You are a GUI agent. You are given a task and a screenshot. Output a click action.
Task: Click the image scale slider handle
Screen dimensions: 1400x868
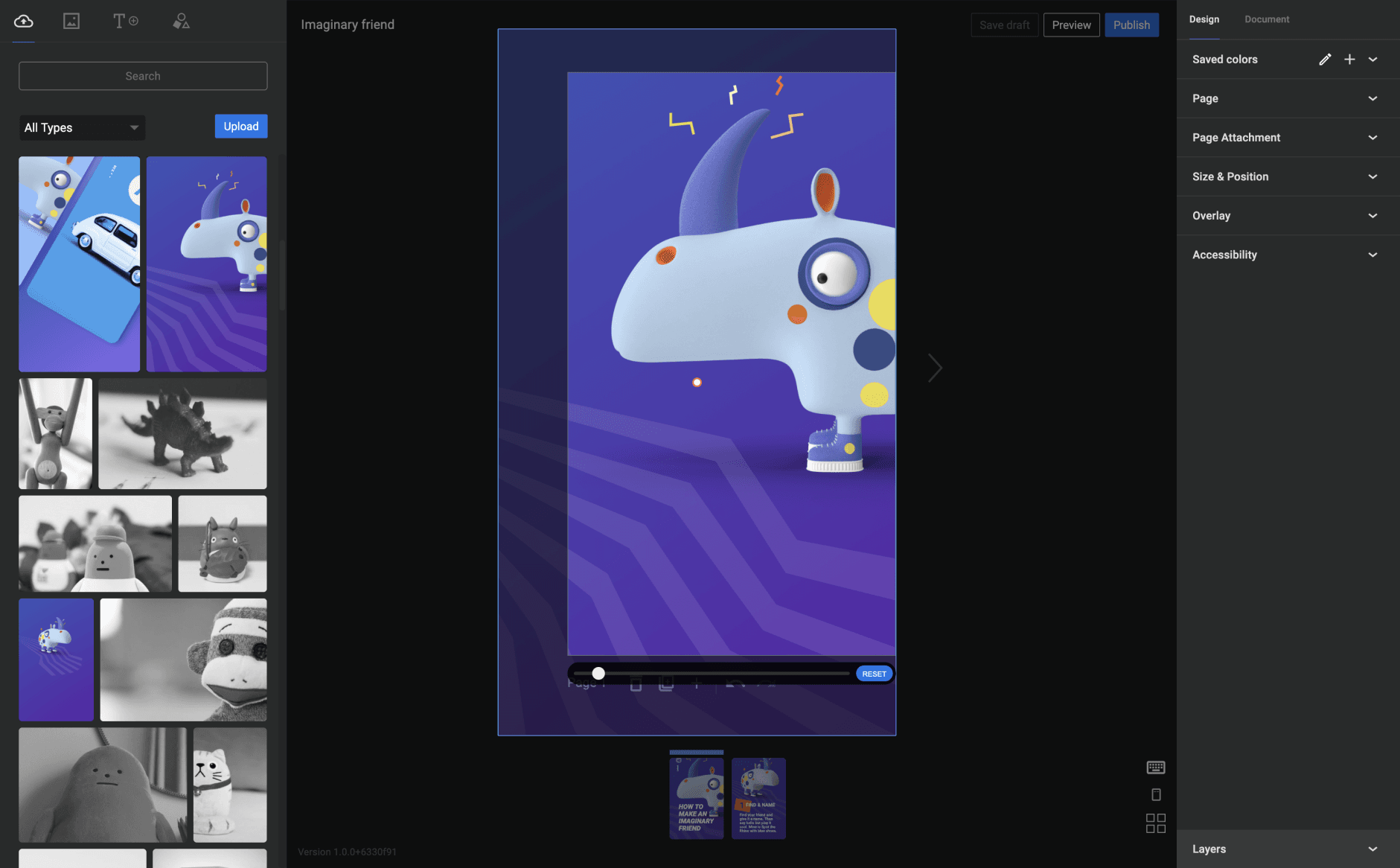click(598, 674)
